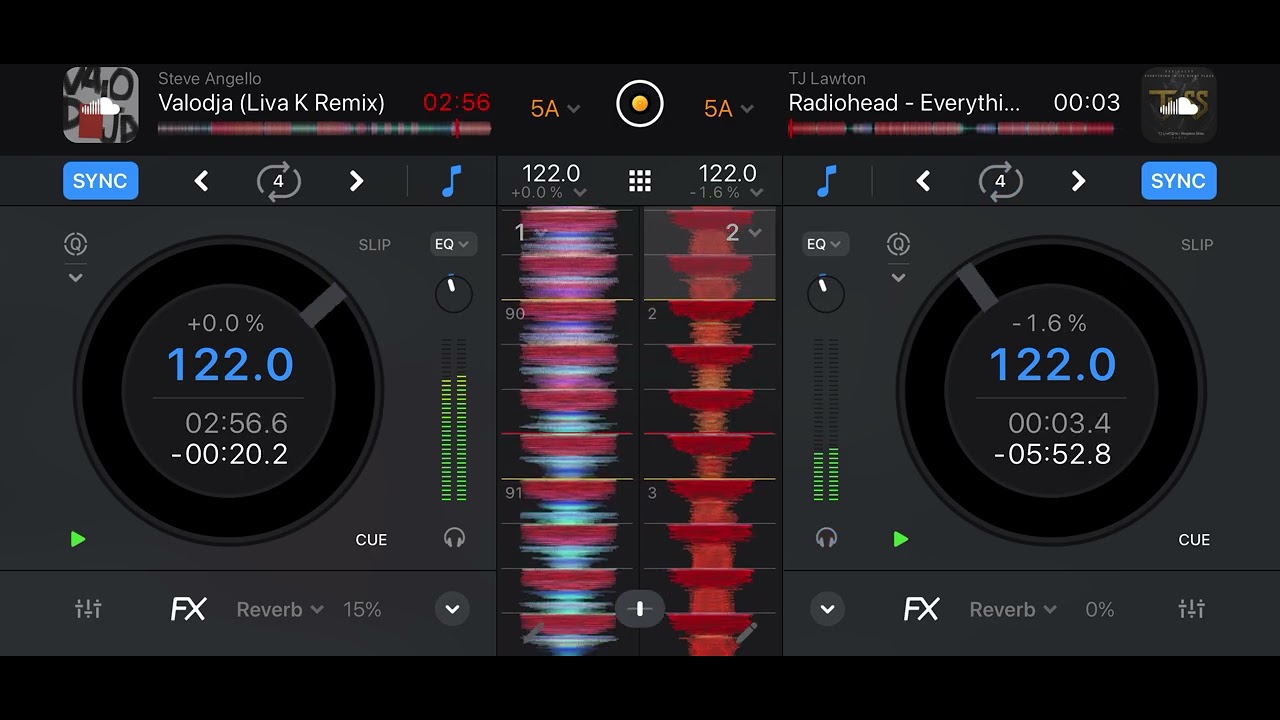
Task: Play or pause the right deck
Action: [901, 539]
